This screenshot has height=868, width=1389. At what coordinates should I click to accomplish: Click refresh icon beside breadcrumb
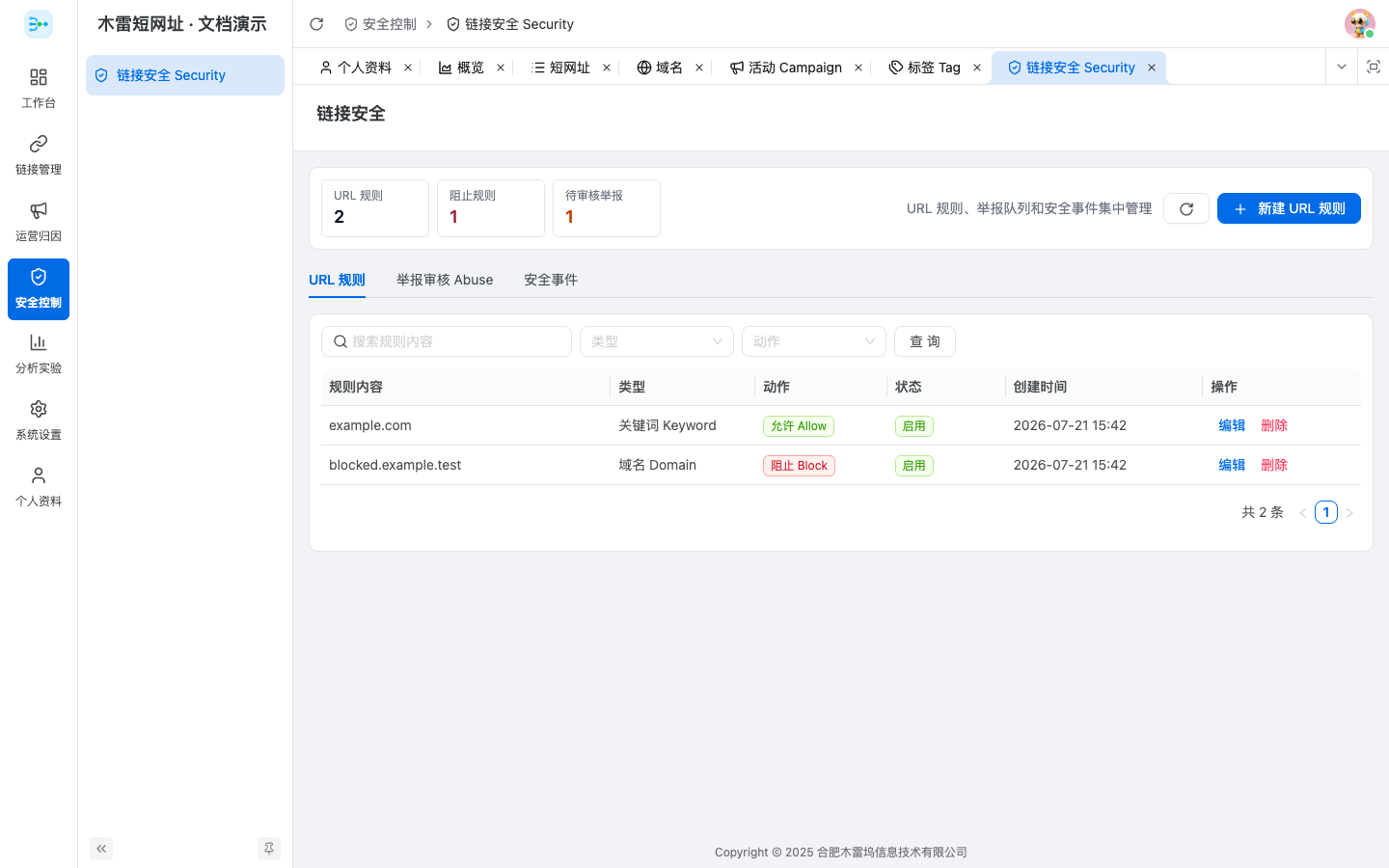click(316, 24)
